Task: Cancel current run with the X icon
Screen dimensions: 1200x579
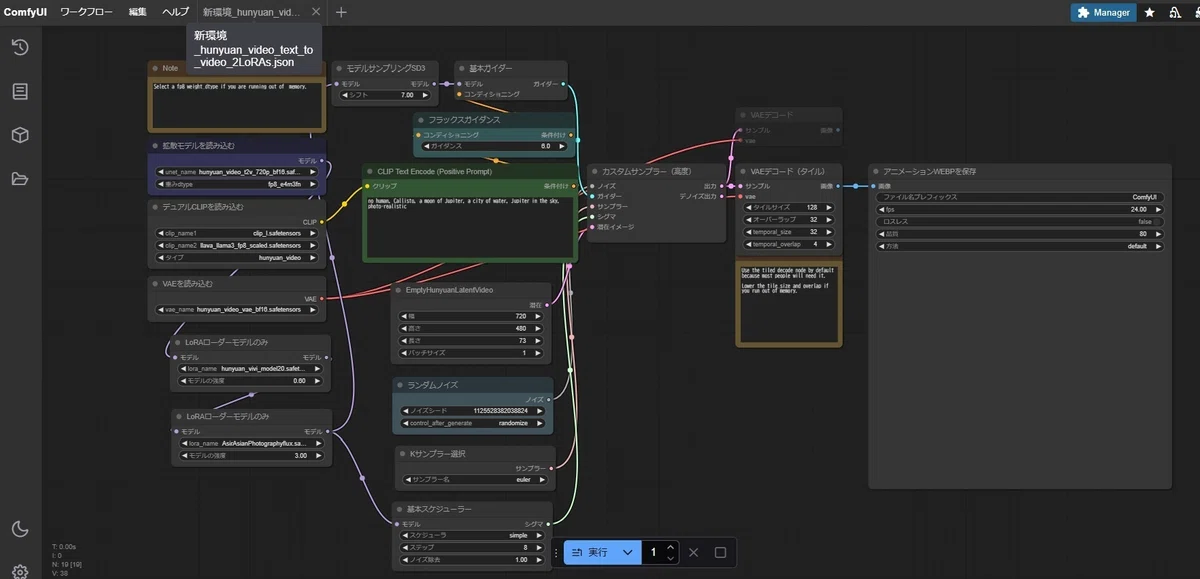Action: point(693,552)
